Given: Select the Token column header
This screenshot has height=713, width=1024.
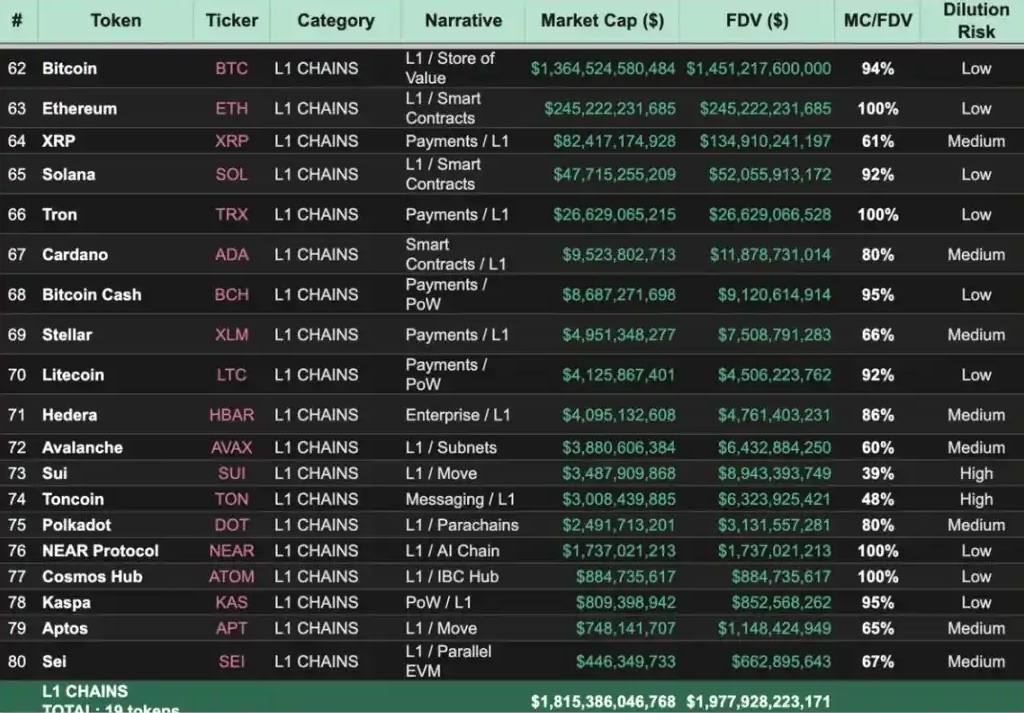Looking at the screenshot, I should pyautogui.click(x=116, y=21).
